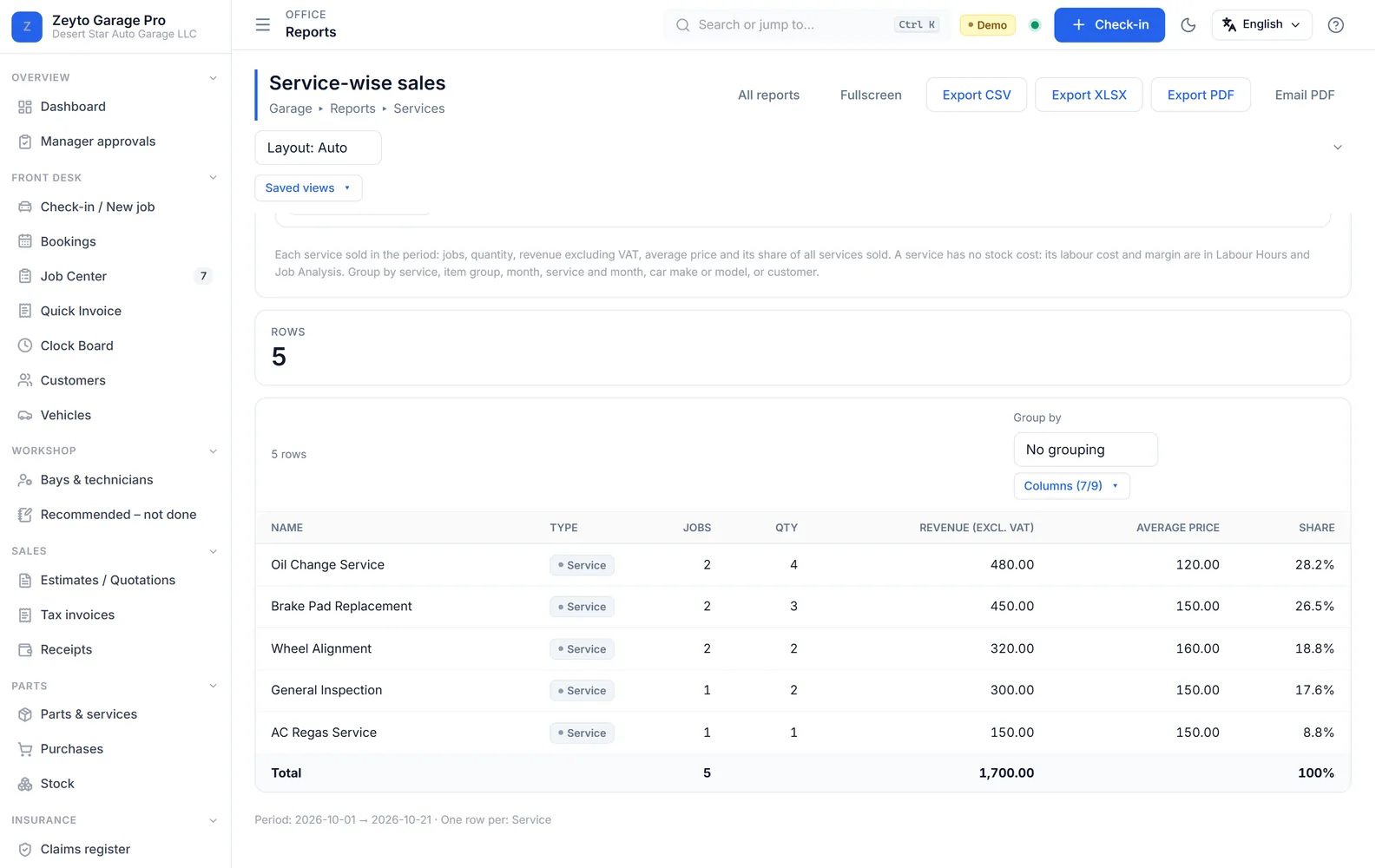
Task: Sort by the NAME column header
Action: (x=286, y=528)
